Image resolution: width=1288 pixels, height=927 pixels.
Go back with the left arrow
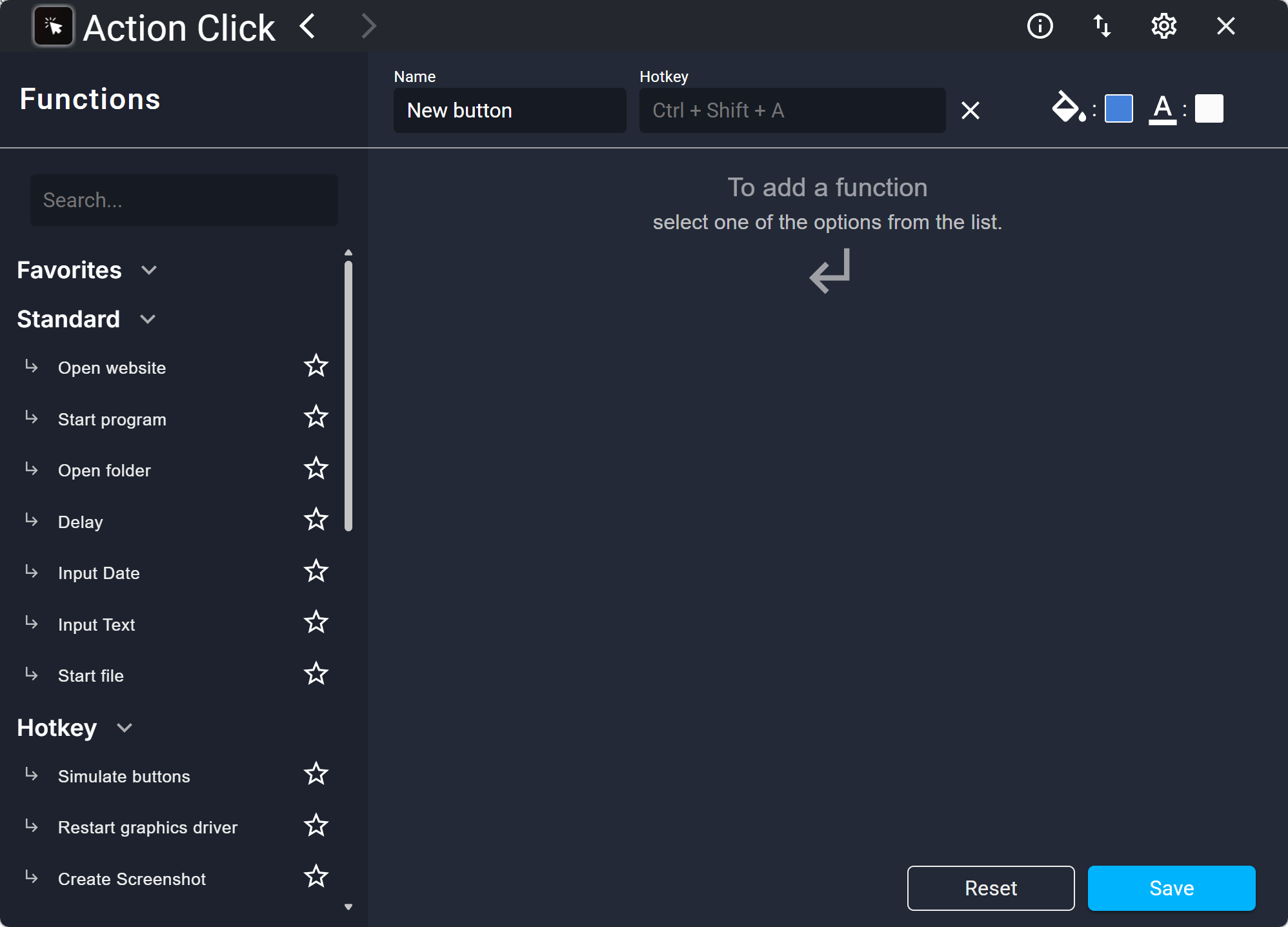point(308,26)
